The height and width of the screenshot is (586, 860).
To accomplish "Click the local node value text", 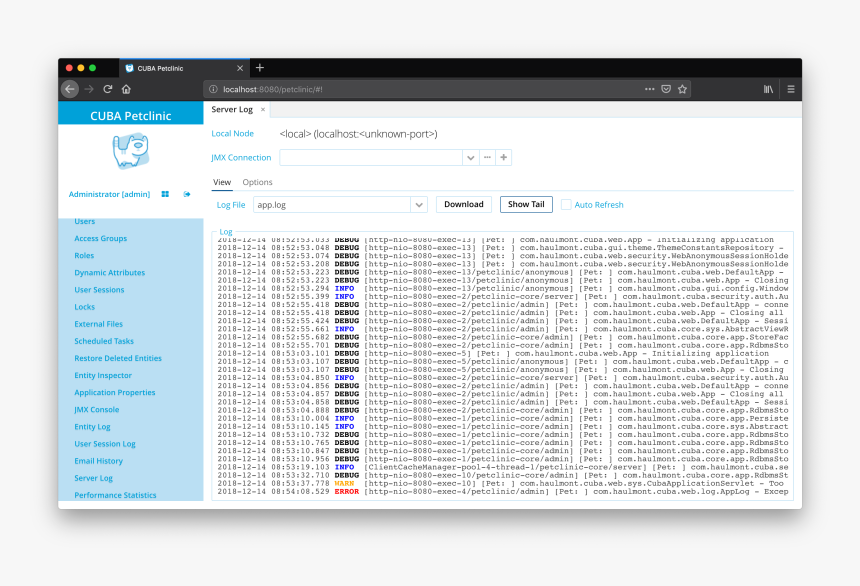I will [359, 134].
